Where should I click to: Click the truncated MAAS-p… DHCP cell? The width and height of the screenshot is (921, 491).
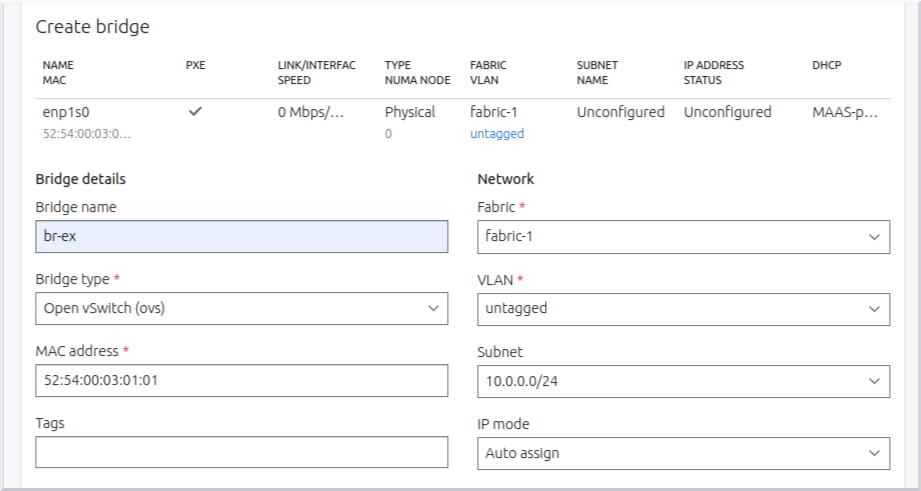(x=845, y=112)
